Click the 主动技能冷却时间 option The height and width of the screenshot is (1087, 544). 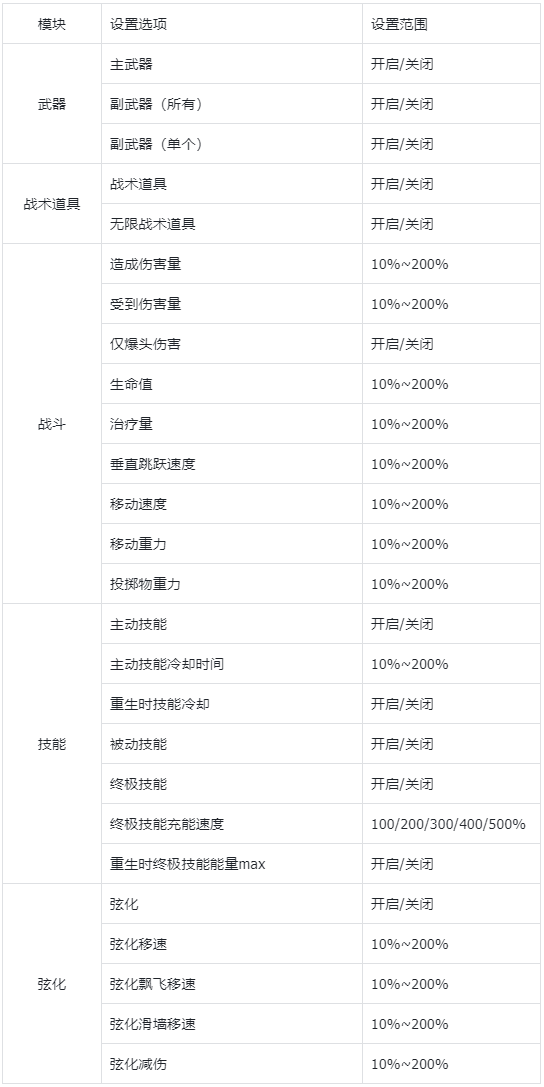point(166,664)
